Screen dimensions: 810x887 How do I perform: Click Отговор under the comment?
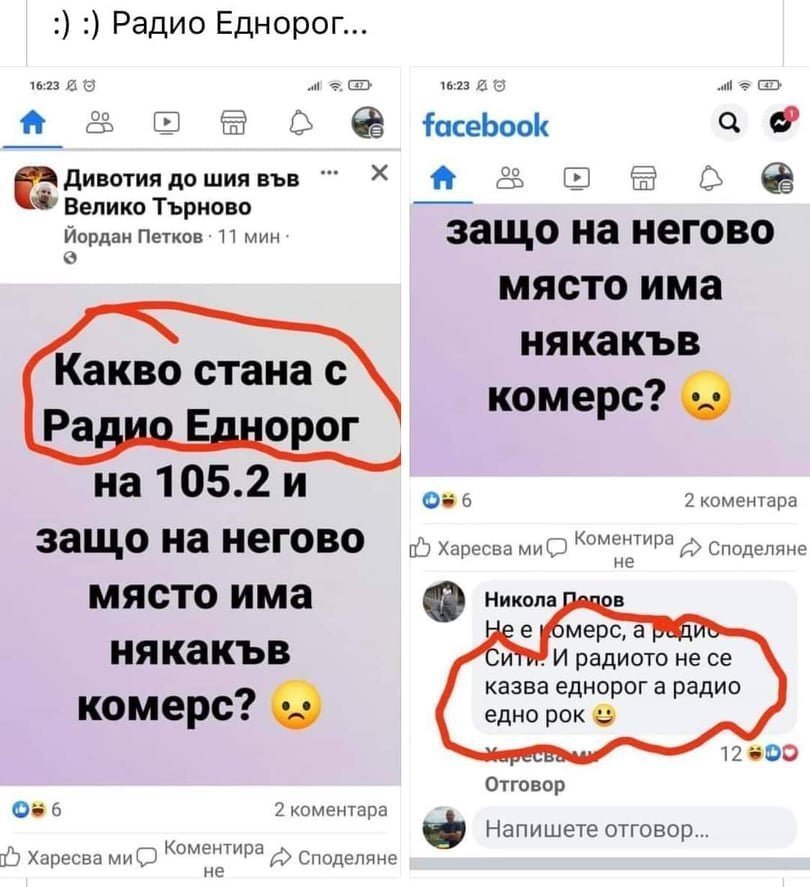point(525,785)
